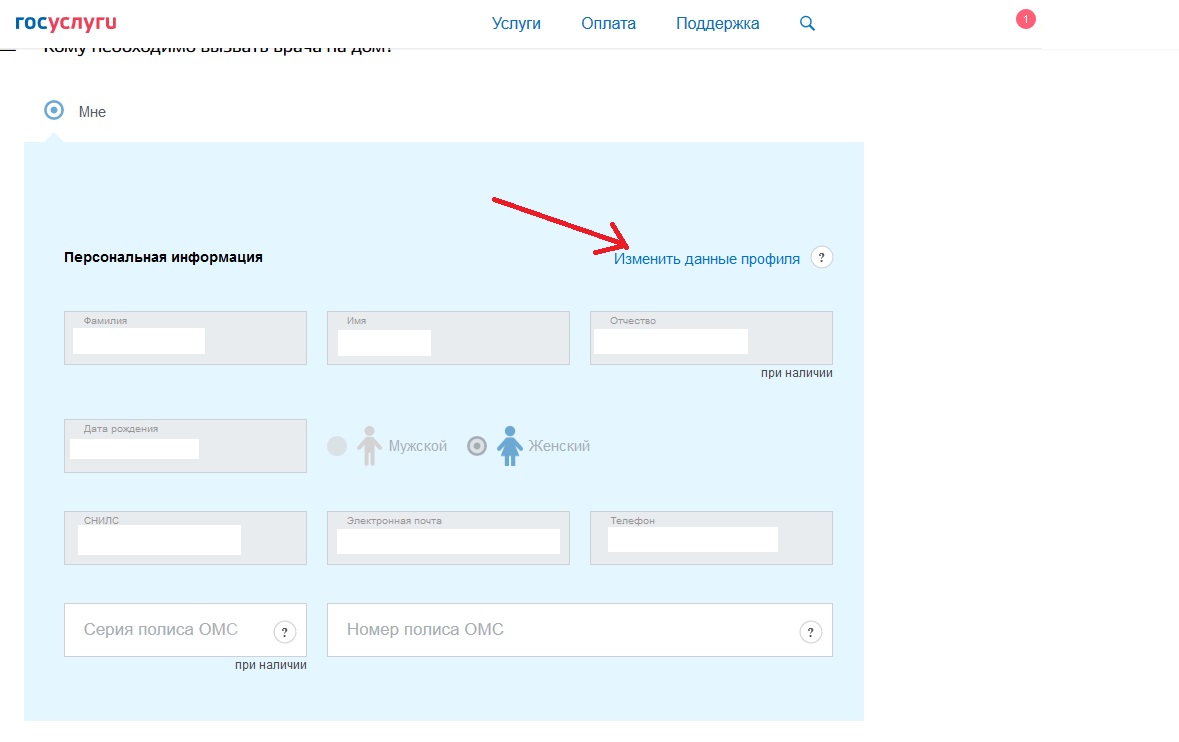The image size is (1179, 742).
Task: Open help icon beside Изменить данные профиля
Action: click(821, 258)
